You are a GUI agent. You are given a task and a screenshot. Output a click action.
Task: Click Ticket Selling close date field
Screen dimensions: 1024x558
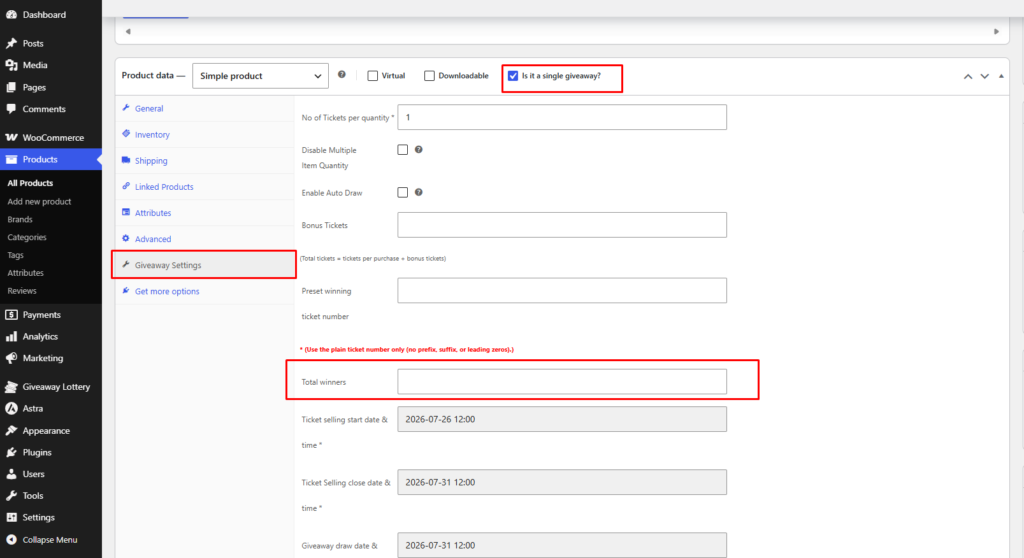pyautogui.click(x=562, y=482)
